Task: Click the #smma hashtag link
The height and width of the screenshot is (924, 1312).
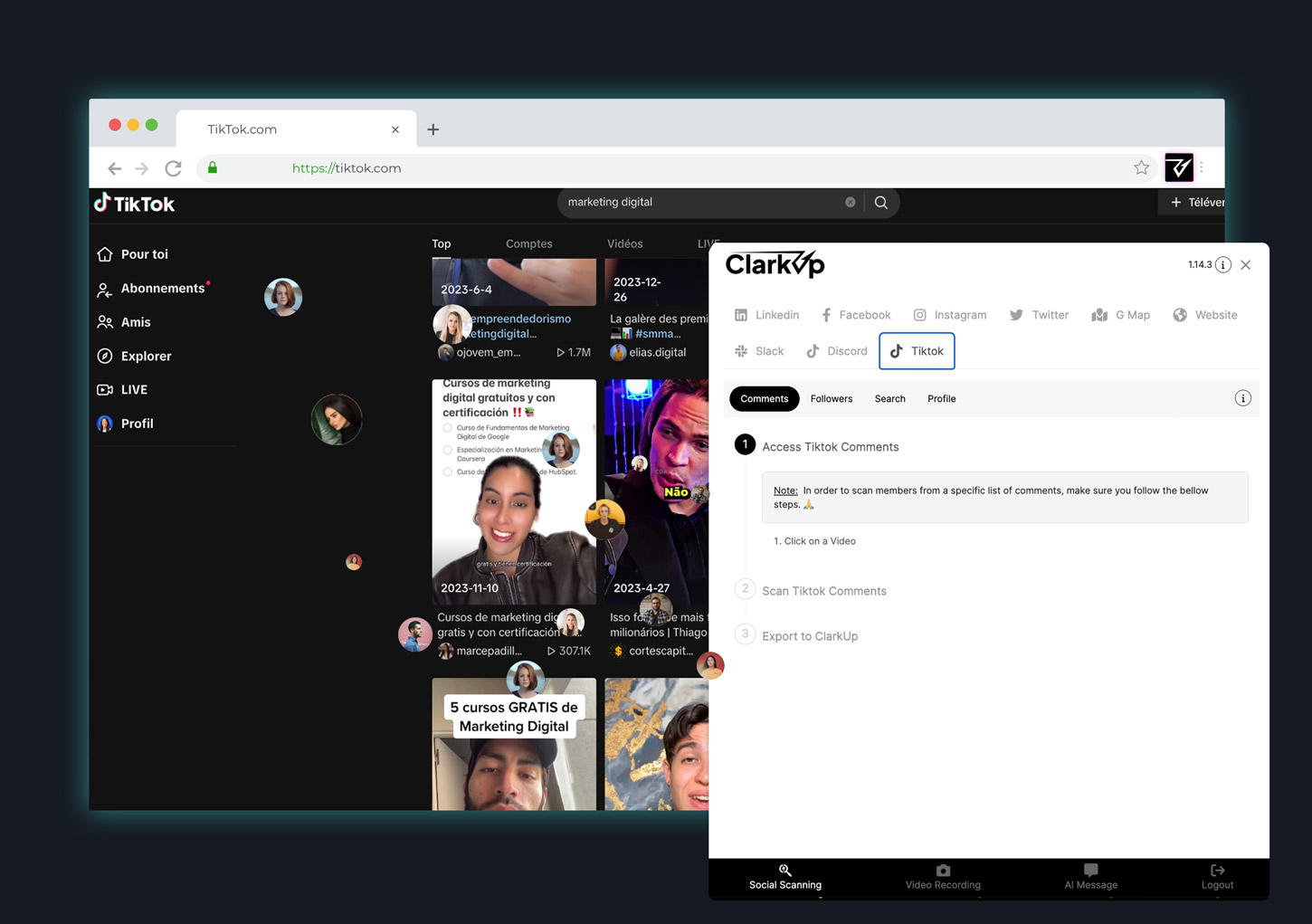Action: [x=658, y=334]
